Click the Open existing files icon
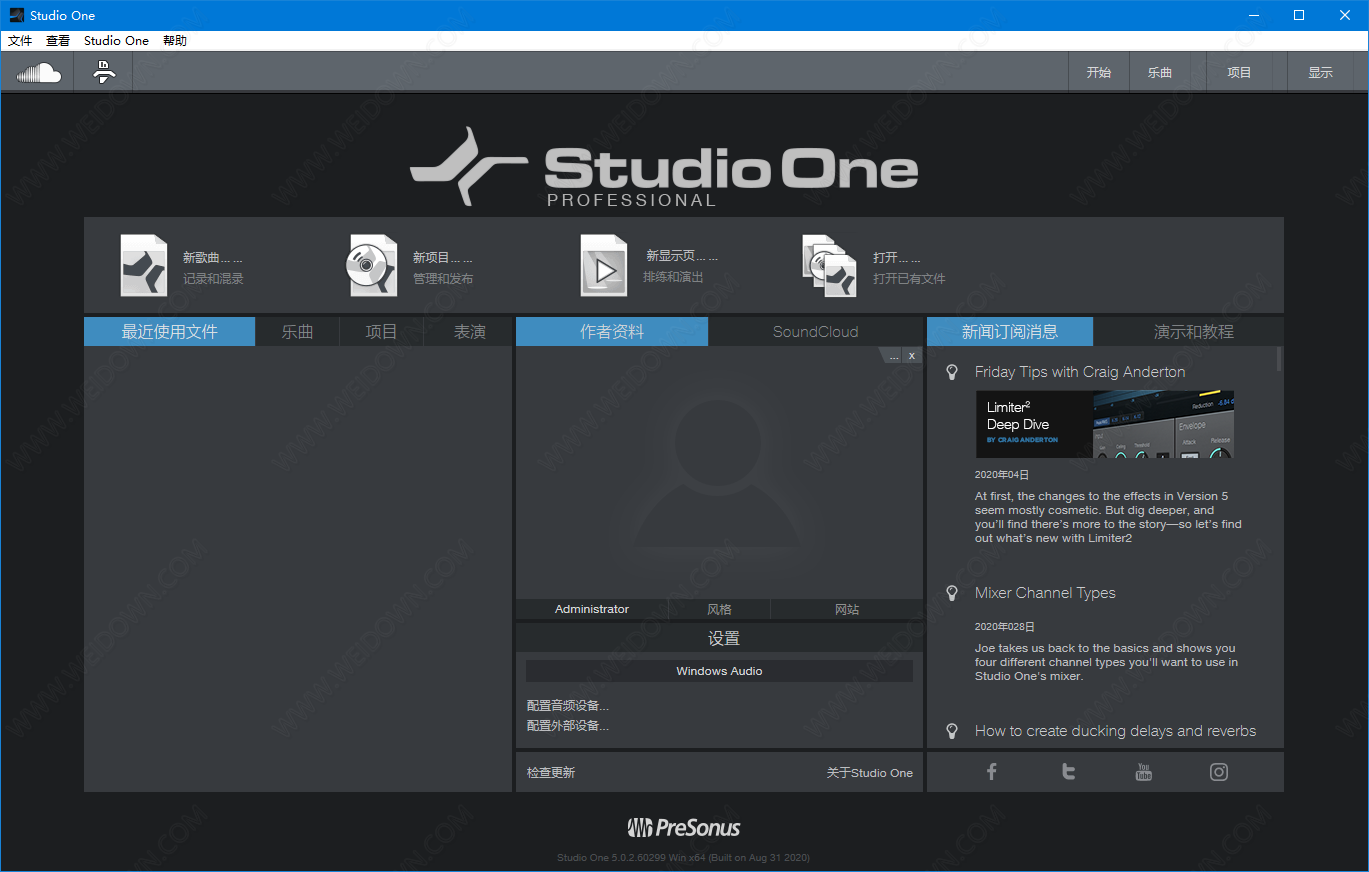1369x872 pixels. pyautogui.click(x=830, y=266)
